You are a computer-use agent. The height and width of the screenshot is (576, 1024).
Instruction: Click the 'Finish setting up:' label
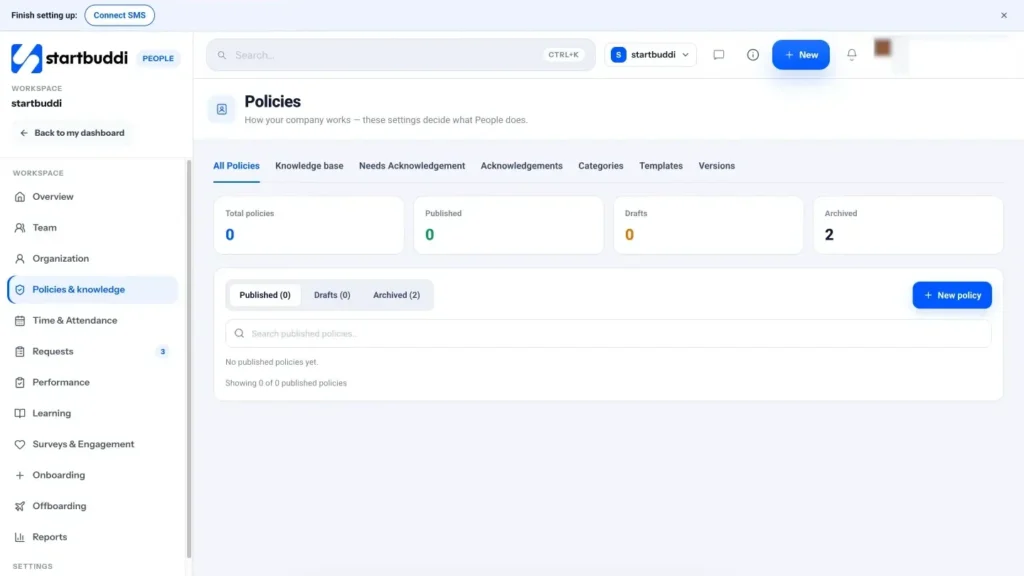(44, 15)
